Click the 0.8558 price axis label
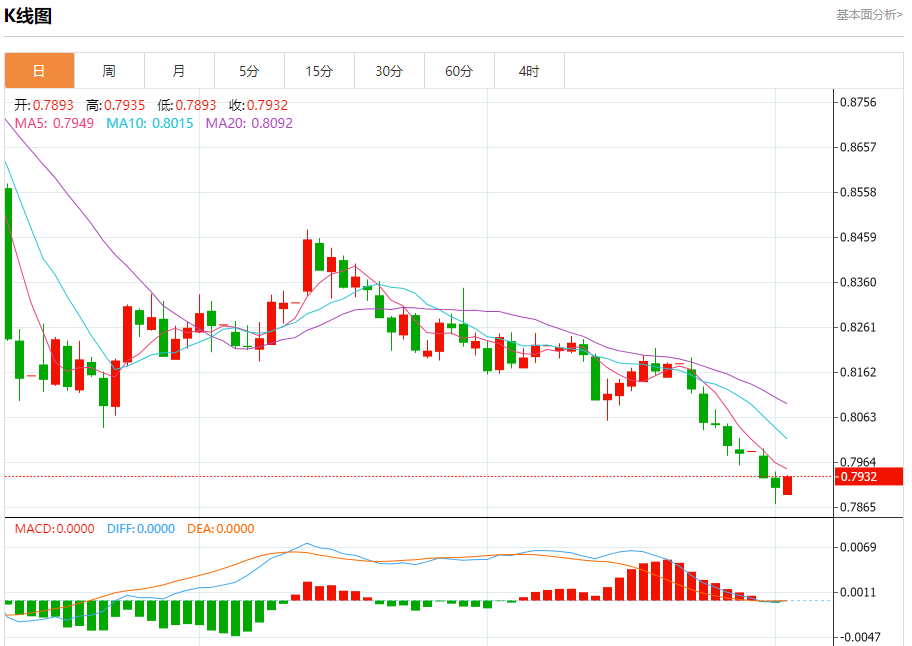This screenshot has height=646, width=912. click(x=858, y=192)
